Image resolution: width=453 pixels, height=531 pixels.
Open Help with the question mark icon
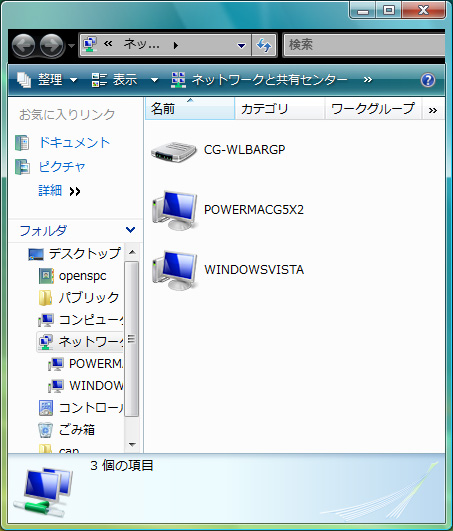(428, 80)
